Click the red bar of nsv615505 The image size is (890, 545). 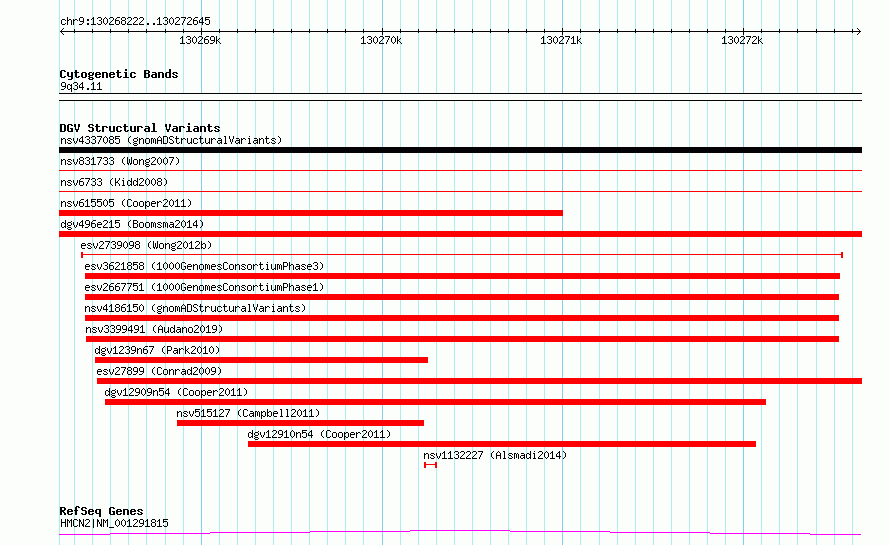coord(311,213)
